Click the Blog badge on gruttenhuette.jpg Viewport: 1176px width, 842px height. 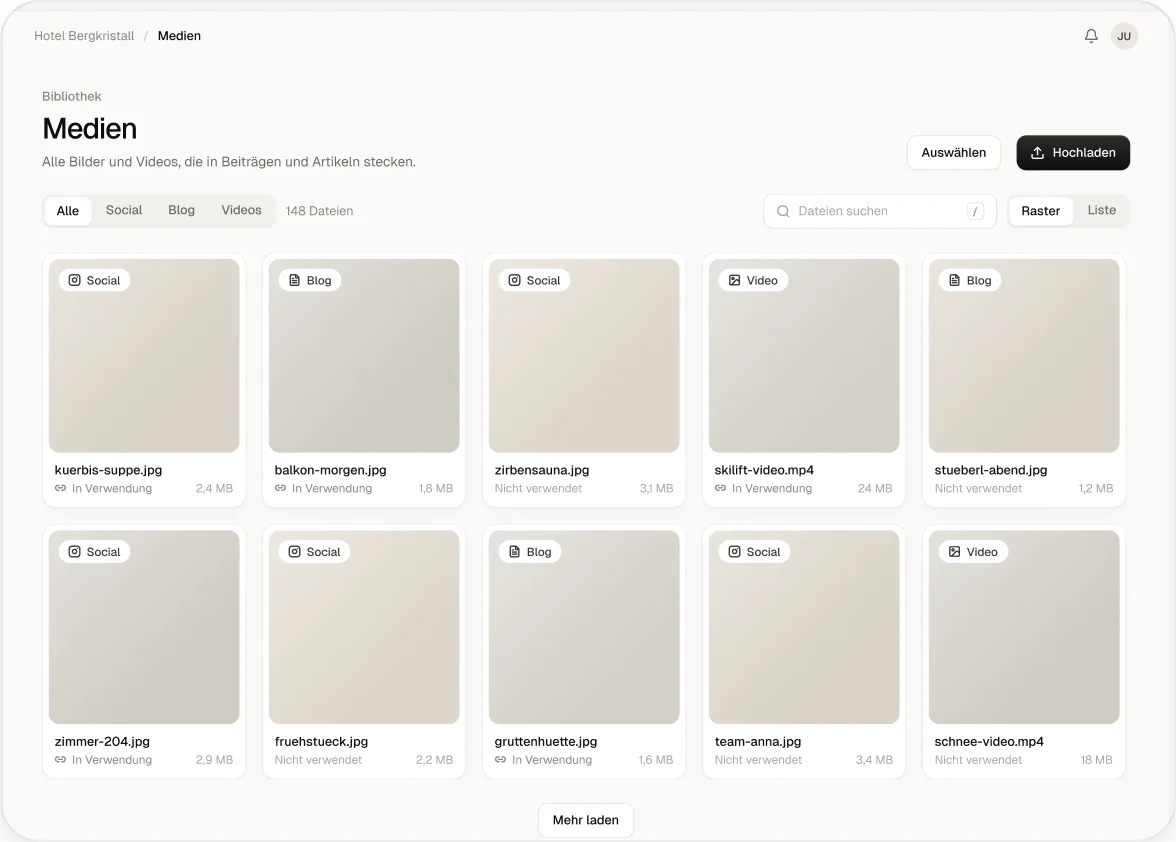click(530, 552)
